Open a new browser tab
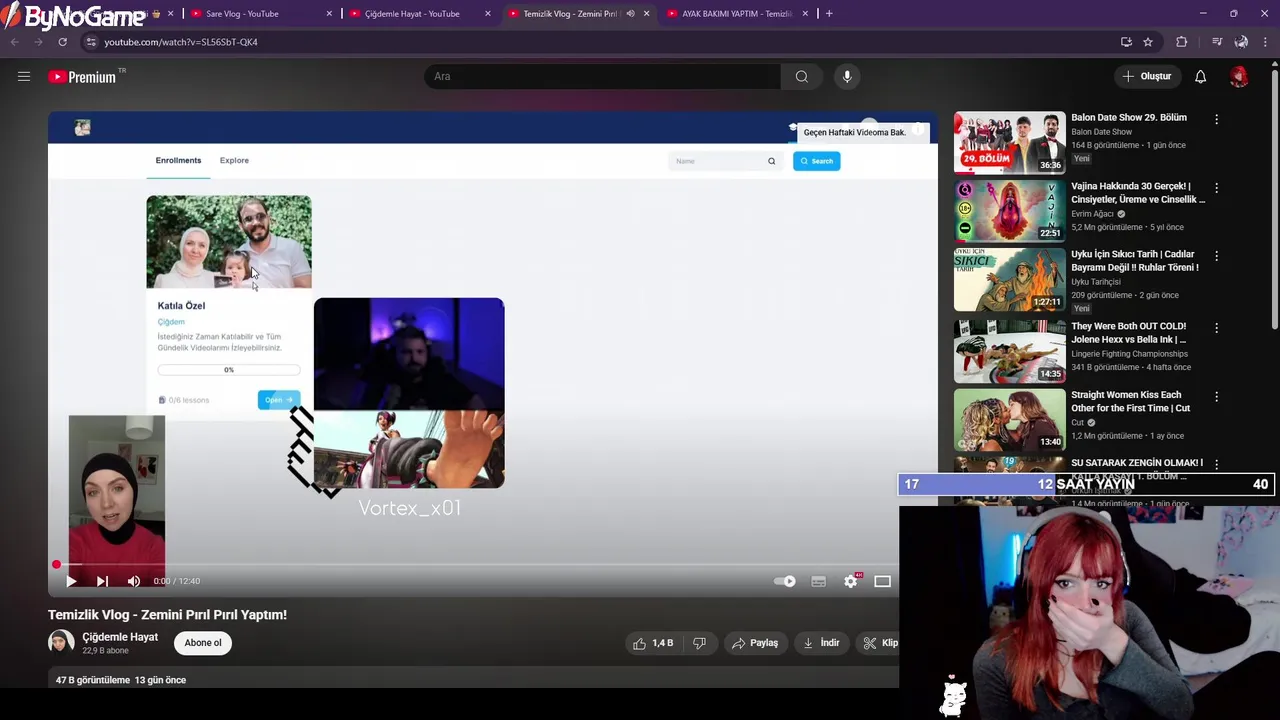This screenshot has width=1280, height=720. [829, 14]
